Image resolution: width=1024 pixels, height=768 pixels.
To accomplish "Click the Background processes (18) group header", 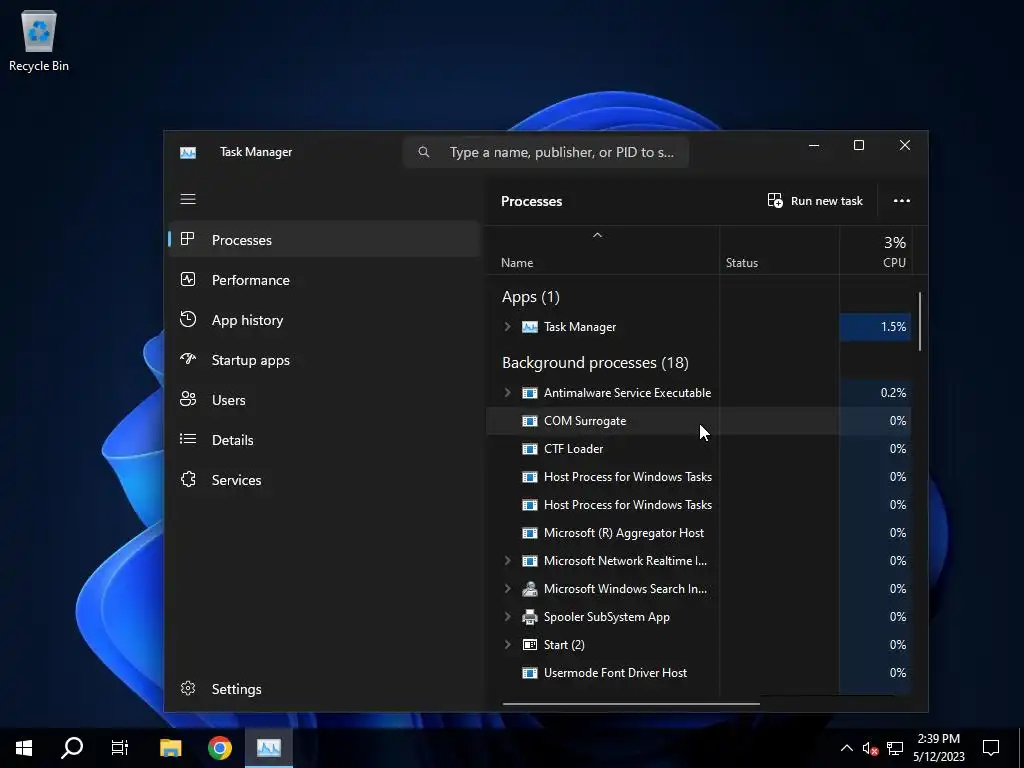I will tap(595, 362).
